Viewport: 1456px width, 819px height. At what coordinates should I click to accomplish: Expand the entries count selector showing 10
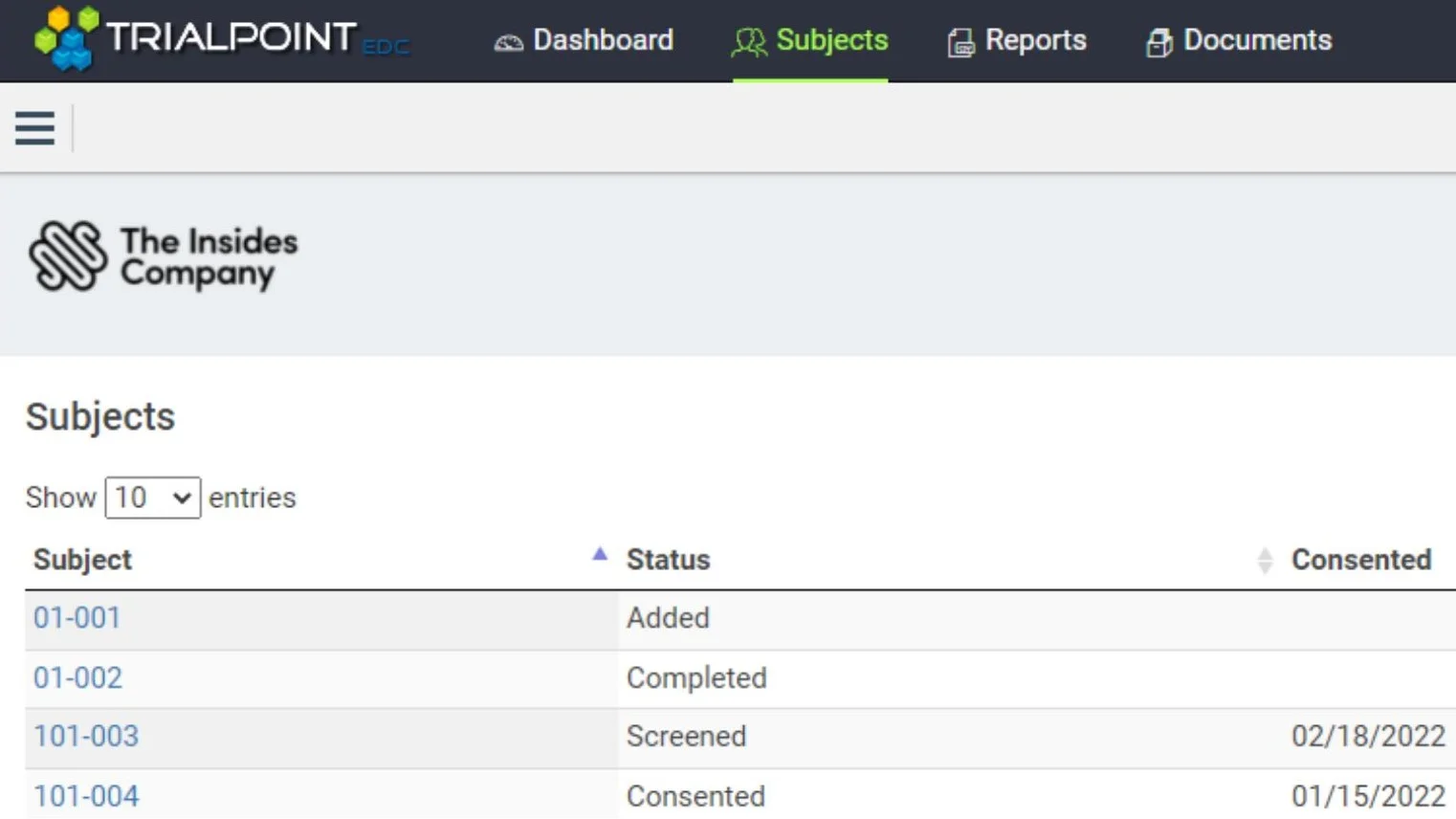tap(152, 498)
